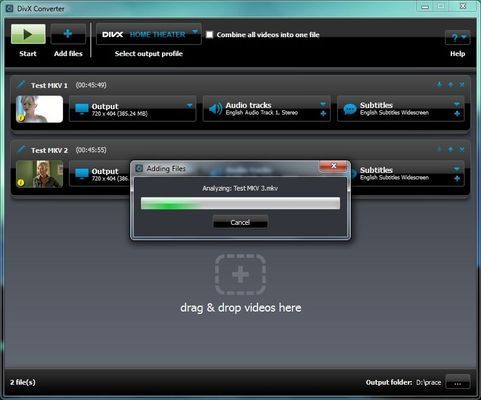Click the (00:45:49) duration of Test MKV 1
This screenshot has width=481, height=400.
(91, 85)
